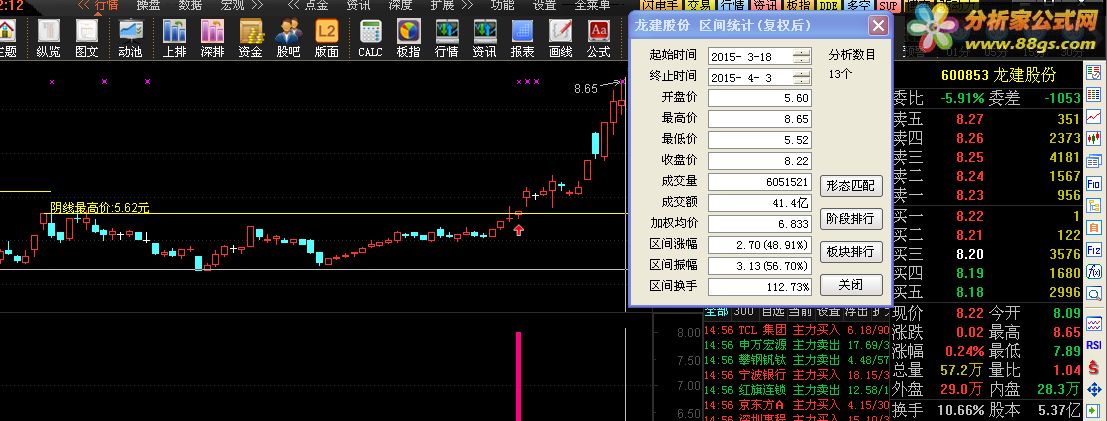
Task: Open the 动池 toolbar icon
Action: (x=130, y=38)
